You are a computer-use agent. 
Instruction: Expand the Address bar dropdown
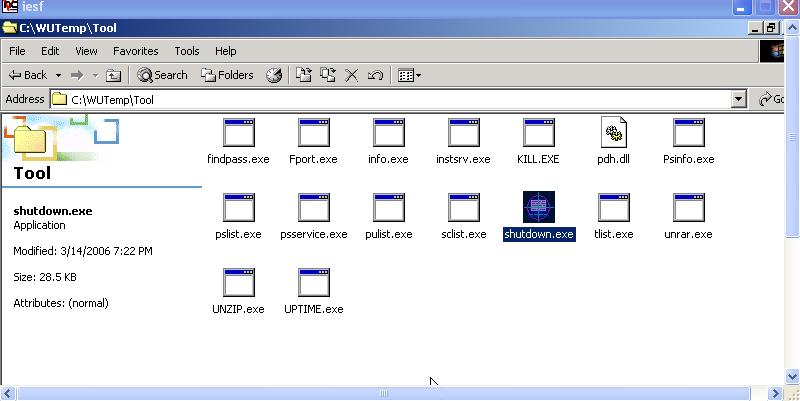tap(739, 99)
